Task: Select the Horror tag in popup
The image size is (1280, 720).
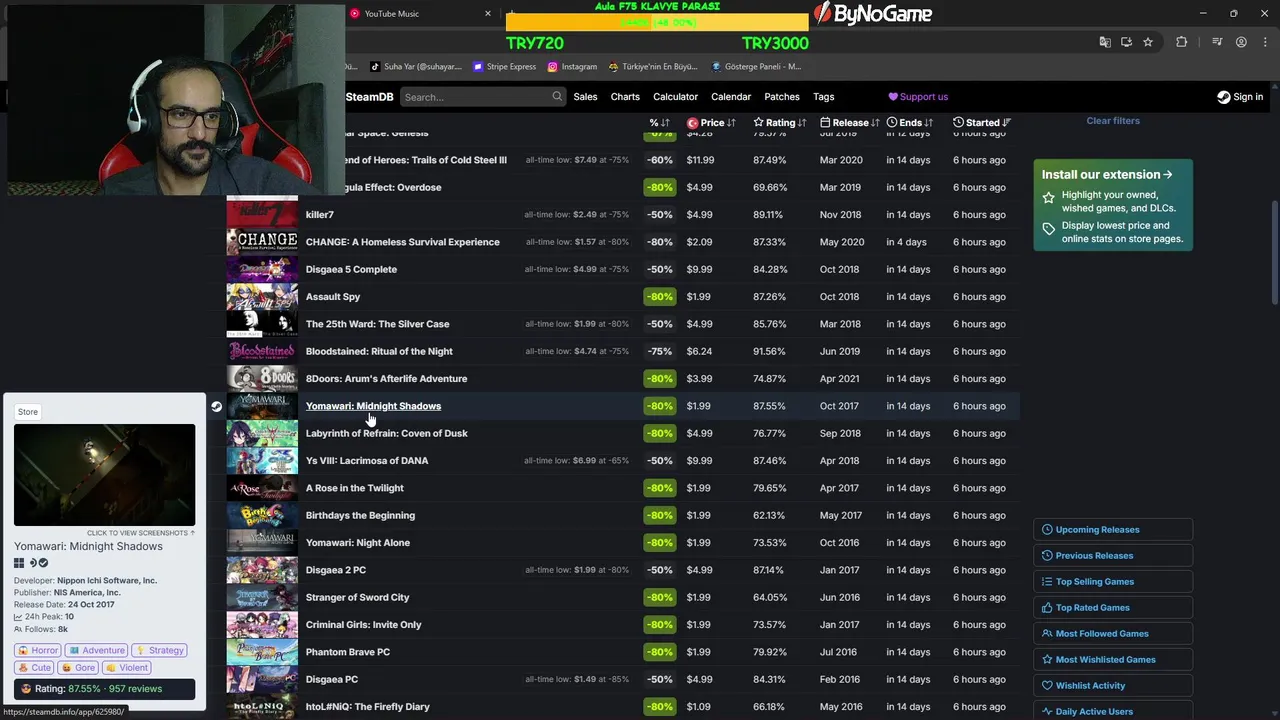Action: click(38, 650)
